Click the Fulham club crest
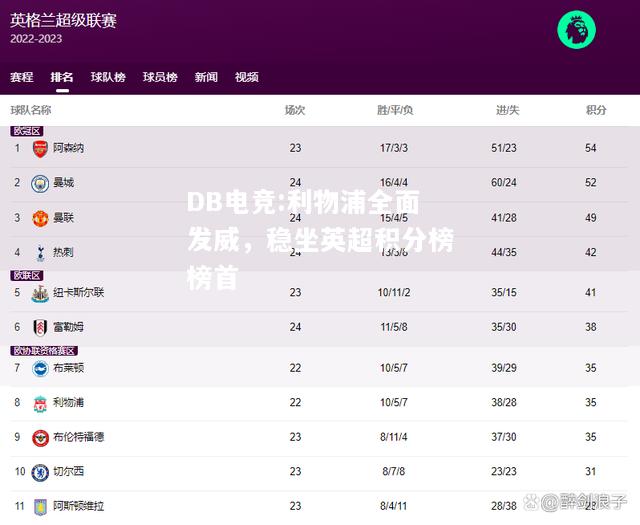 pyautogui.click(x=40, y=327)
